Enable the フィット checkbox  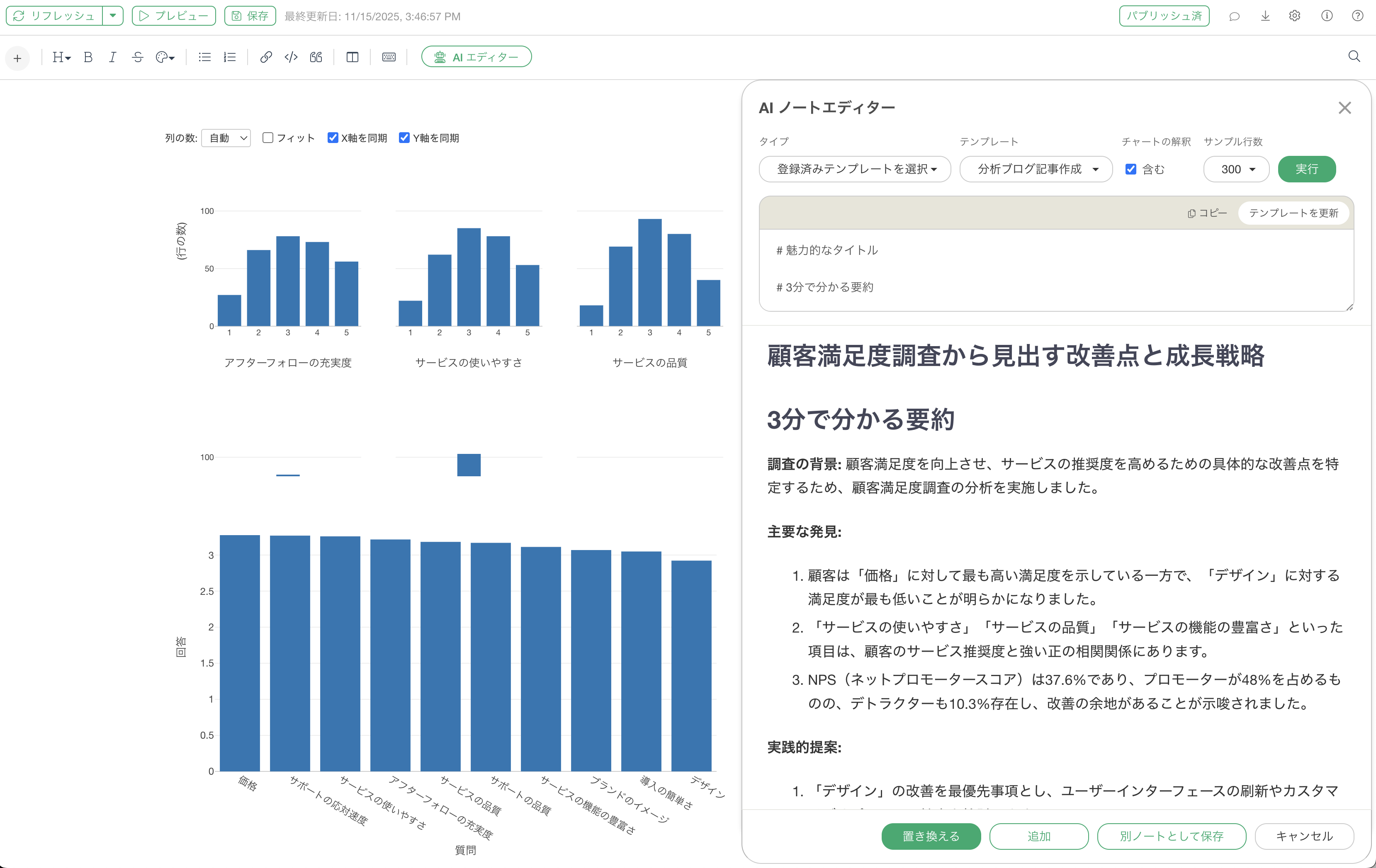tap(267, 138)
